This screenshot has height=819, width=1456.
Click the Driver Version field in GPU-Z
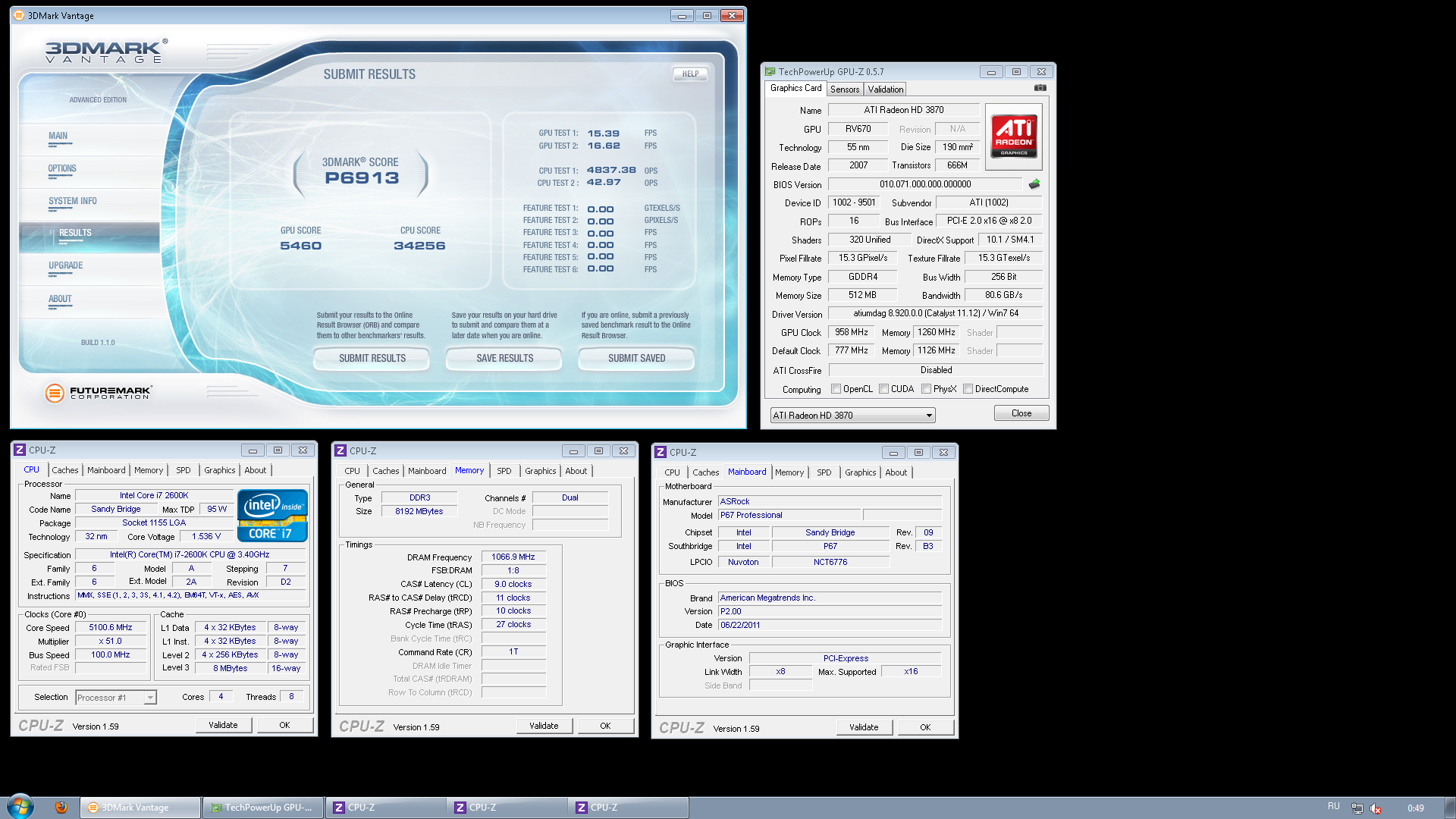tap(936, 313)
